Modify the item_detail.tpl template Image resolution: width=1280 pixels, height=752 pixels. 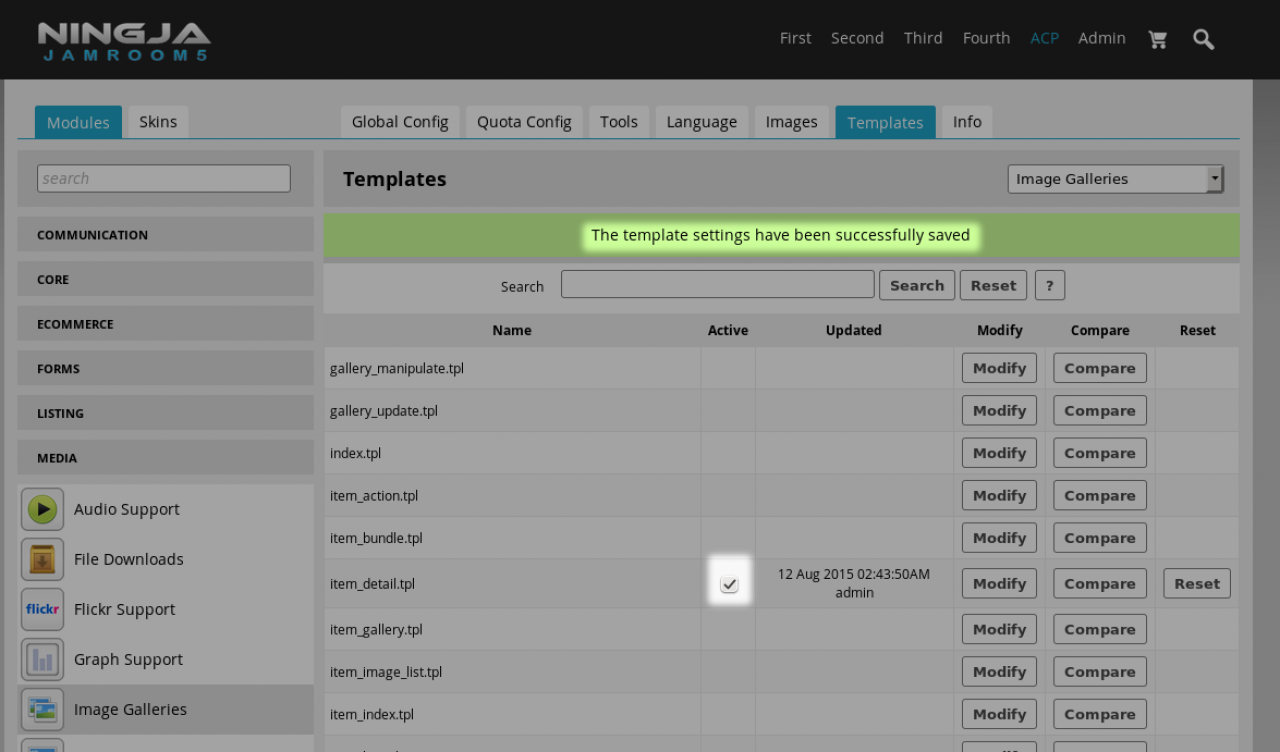point(999,584)
